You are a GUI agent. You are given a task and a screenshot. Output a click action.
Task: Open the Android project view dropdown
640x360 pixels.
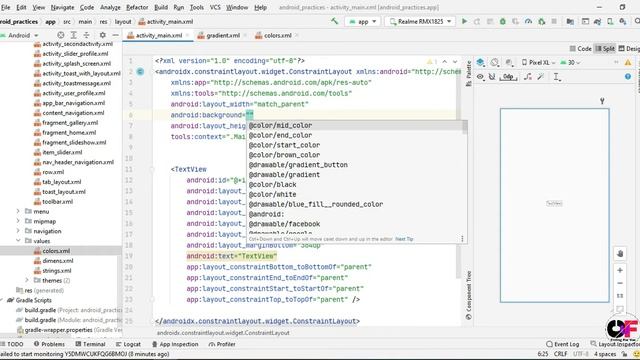[x=19, y=35]
